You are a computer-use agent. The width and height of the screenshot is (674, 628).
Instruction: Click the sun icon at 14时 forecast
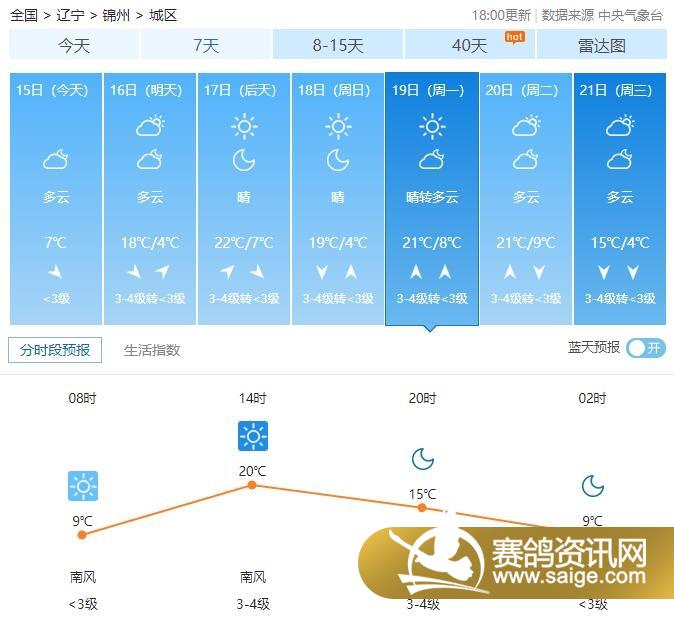point(252,436)
